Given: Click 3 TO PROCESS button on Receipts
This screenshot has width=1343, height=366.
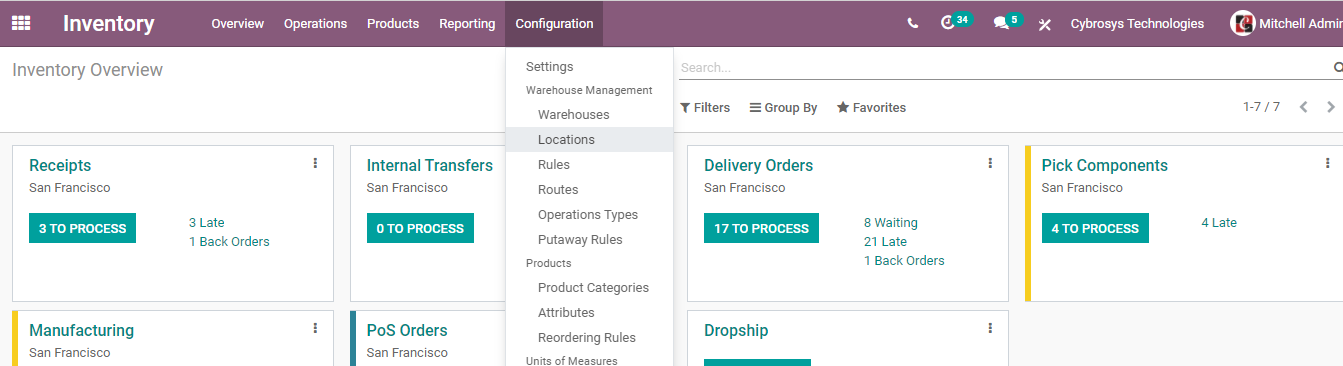Looking at the screenshot, I should tap(82, 228).
